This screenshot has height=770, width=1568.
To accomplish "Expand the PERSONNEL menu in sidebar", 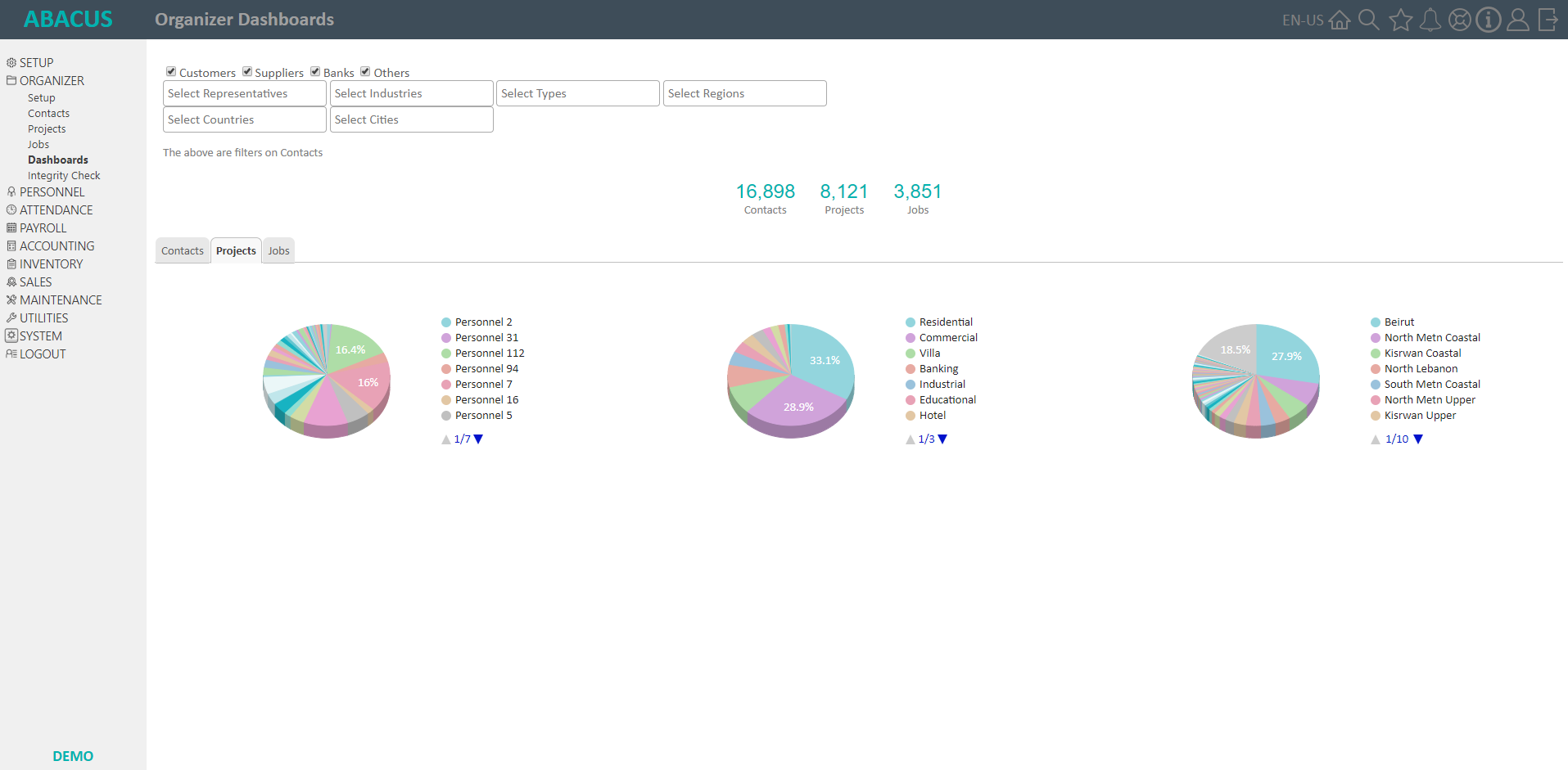I will pyautogui.click(x=52, y=192).
